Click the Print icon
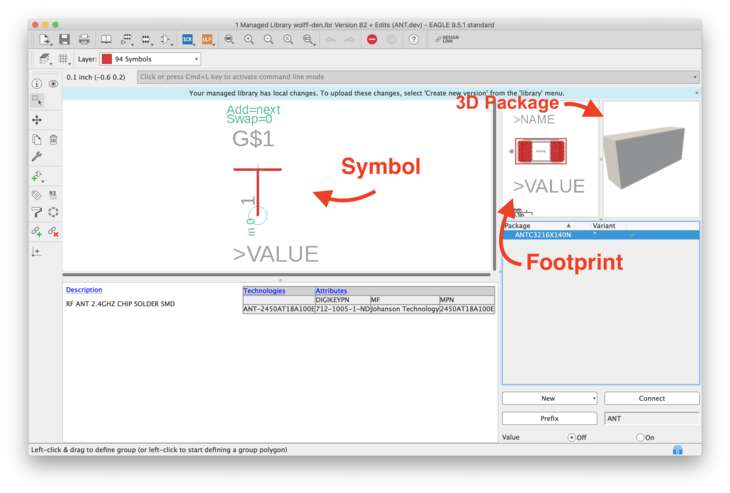The image size is (730, 493). pos(84,39)
